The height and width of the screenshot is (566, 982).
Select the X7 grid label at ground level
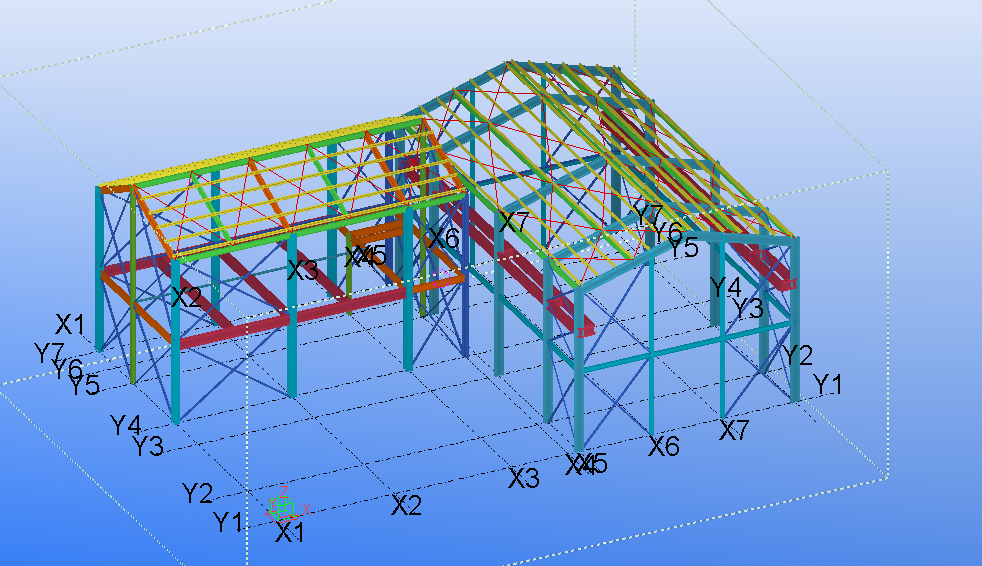point(734,431)
